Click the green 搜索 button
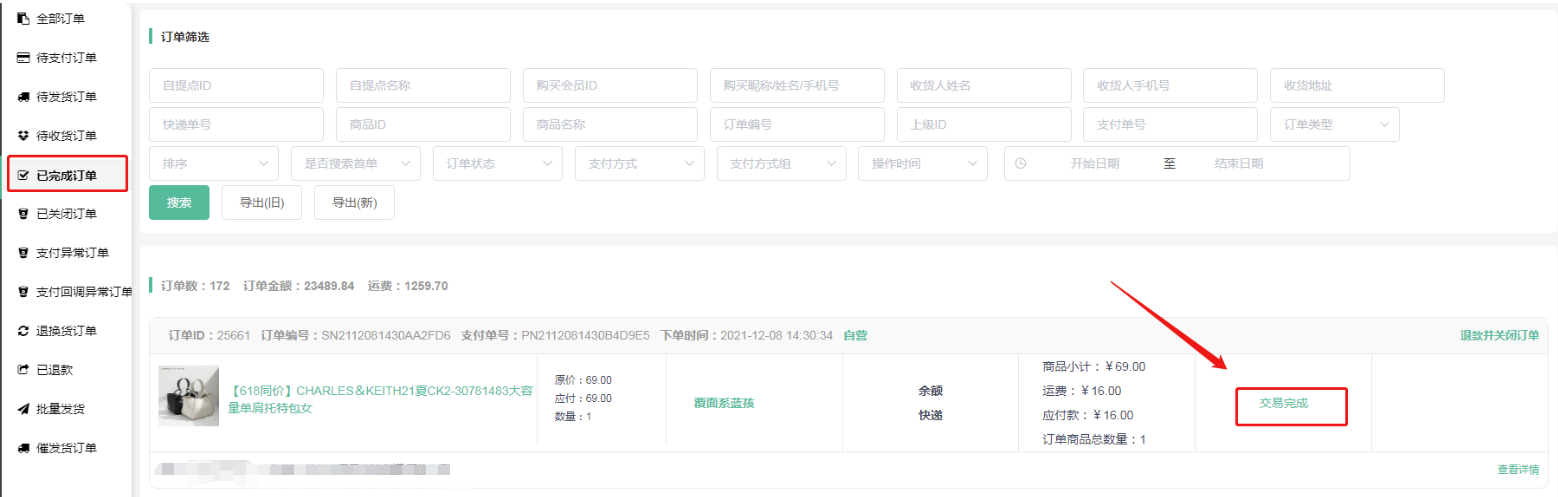Screen dimensions: 1558x497 [179, 202]
